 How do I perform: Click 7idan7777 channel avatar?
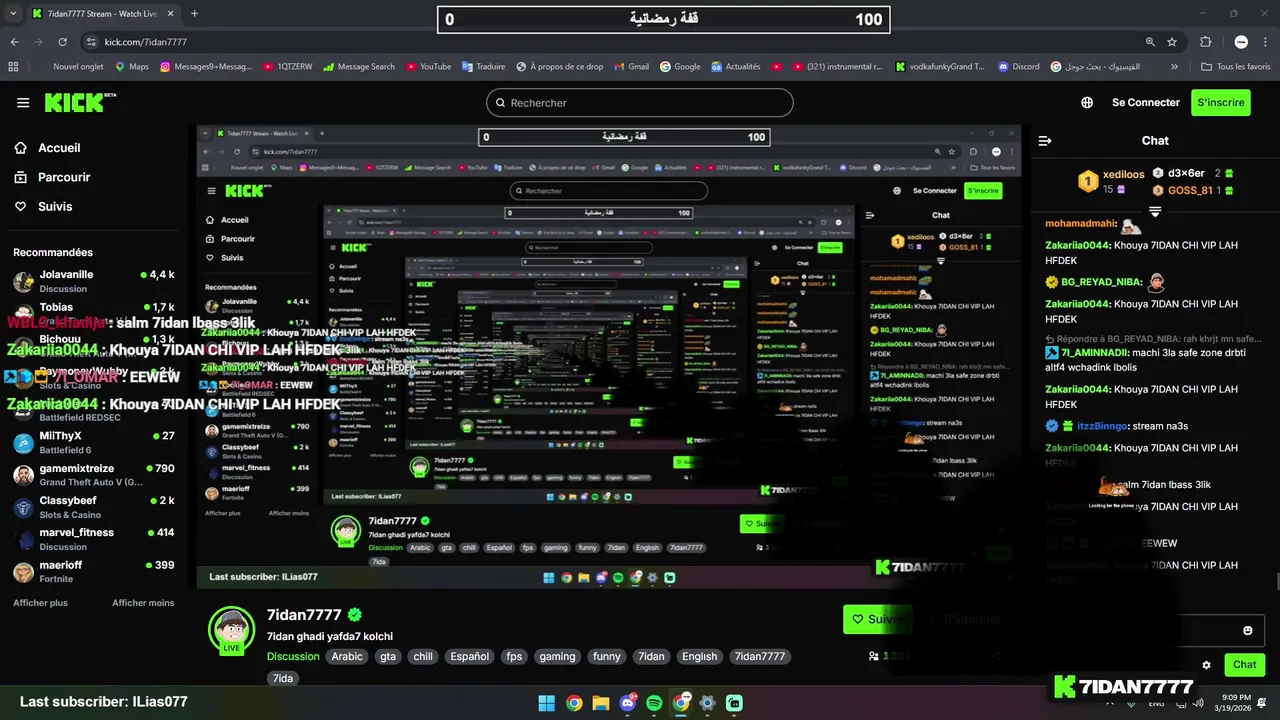coord(231,630)
